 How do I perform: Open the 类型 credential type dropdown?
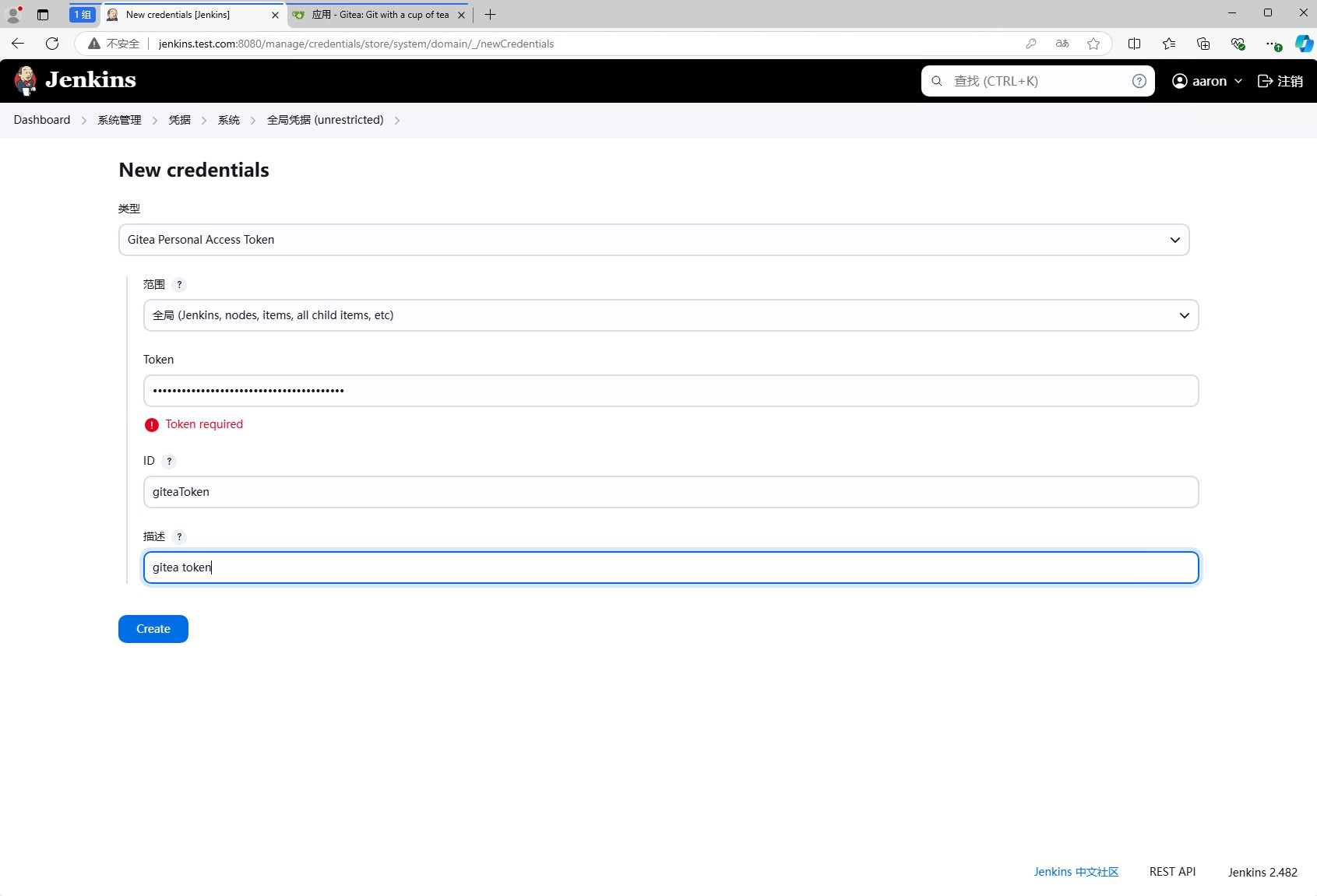[x=653, y=240]
